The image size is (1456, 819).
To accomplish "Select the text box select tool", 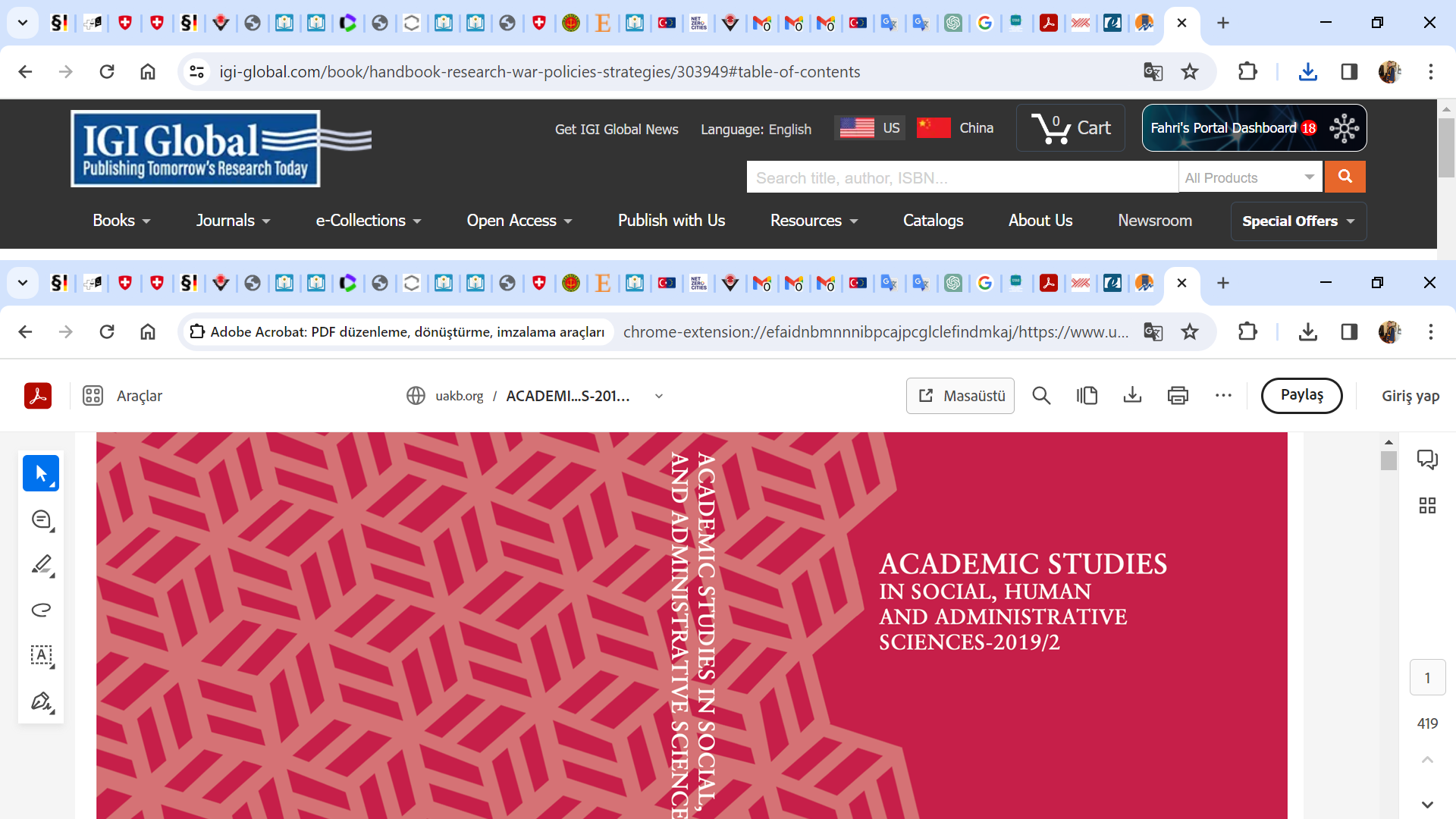I will pos(42,656).
